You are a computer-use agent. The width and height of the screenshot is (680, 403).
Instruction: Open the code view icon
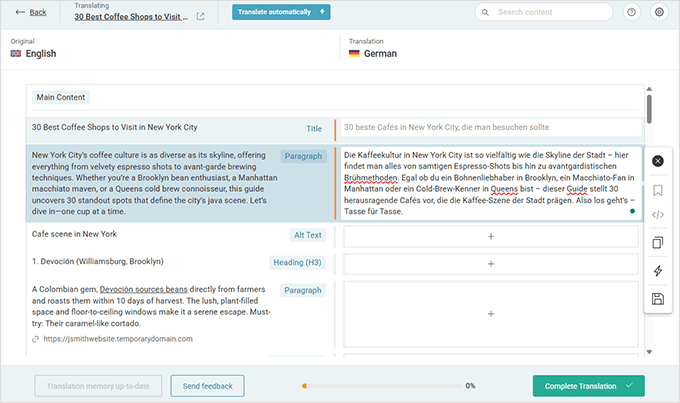click(x=657, y=215)
